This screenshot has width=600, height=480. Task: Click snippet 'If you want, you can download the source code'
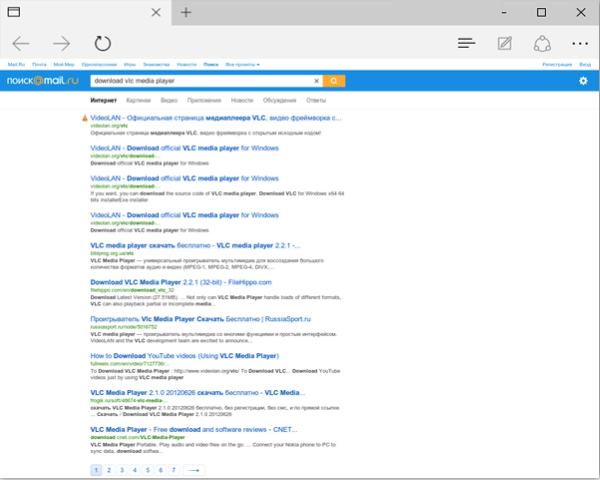pyautogui.click(x=217, y=197)
